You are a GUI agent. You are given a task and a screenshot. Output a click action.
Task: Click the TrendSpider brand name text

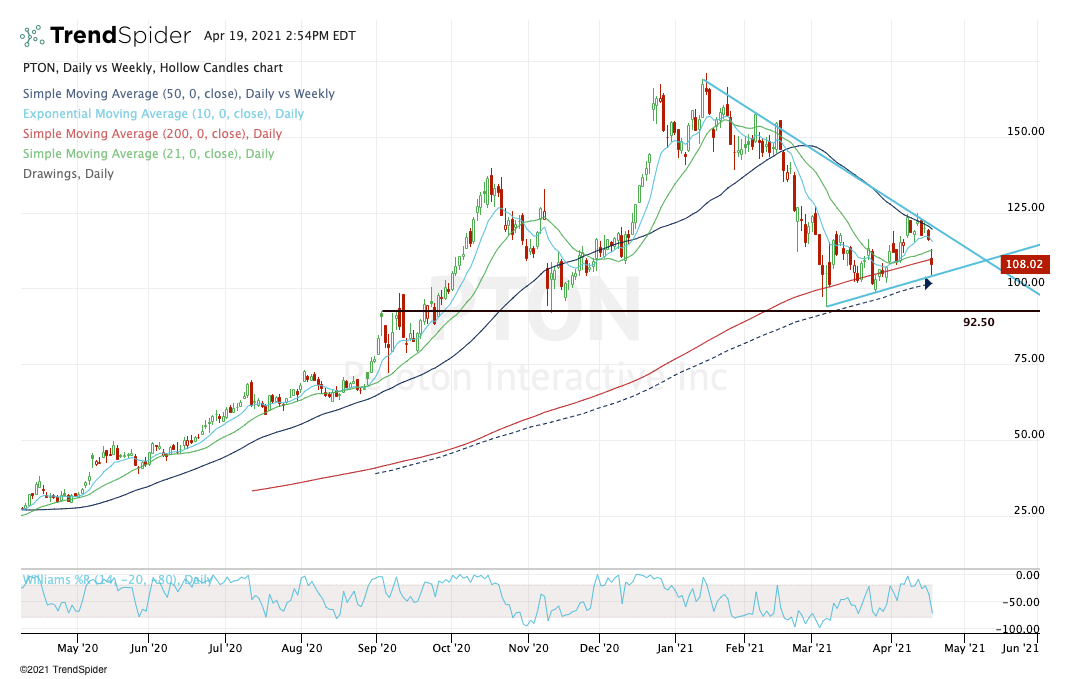point(121,35)
